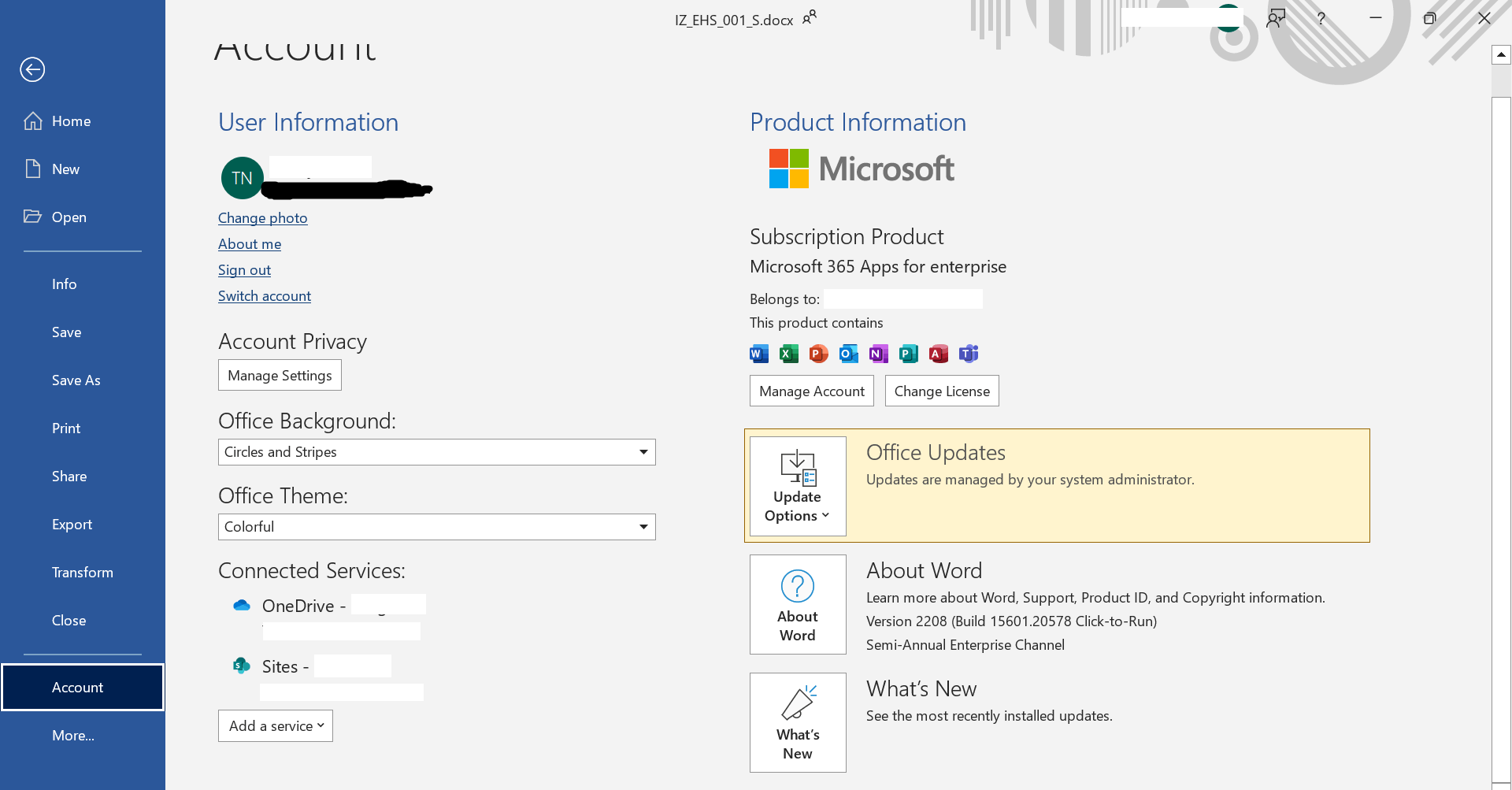
Task: Follow the Change photo link
Action: [262, 218]
